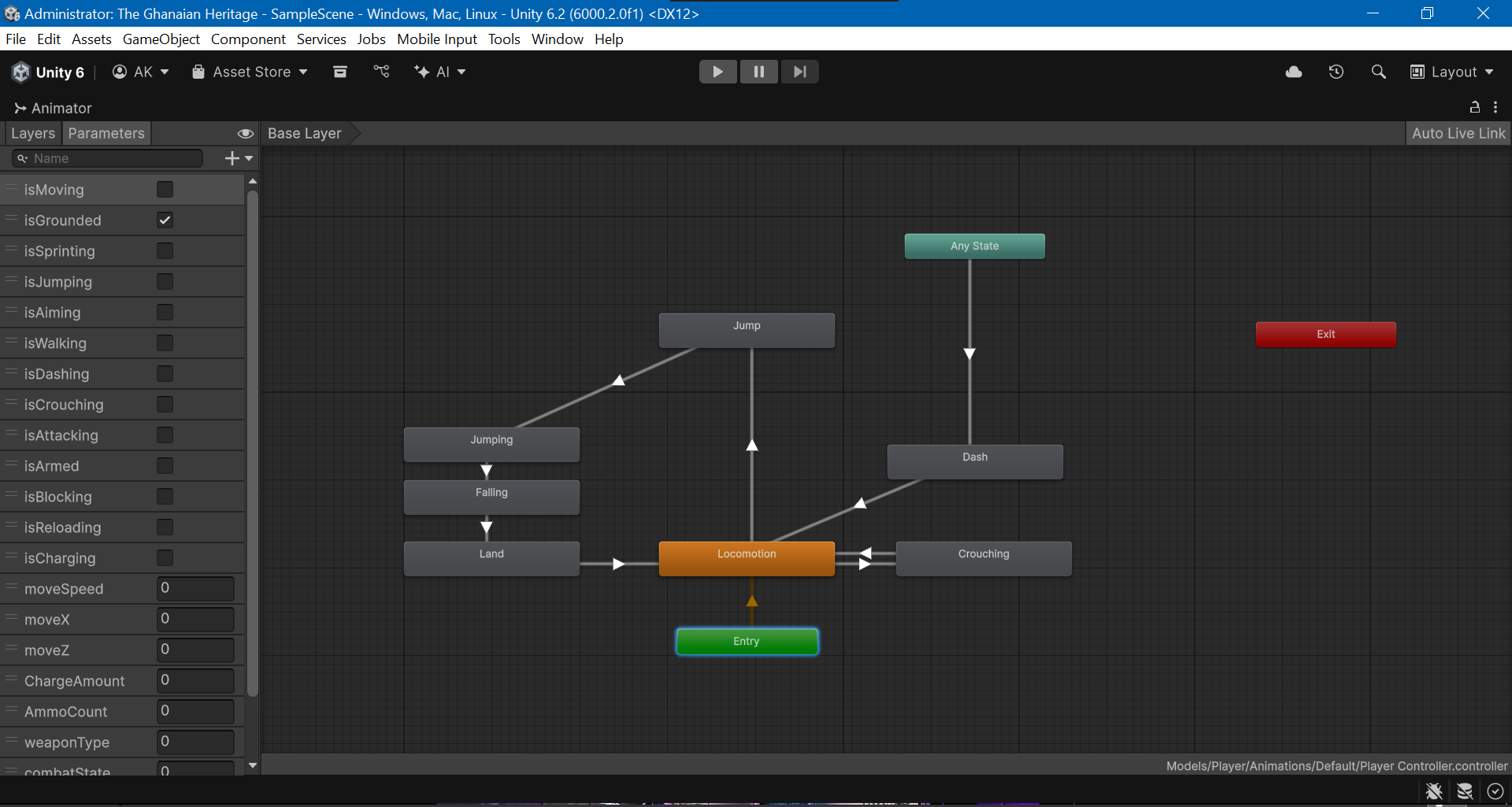
Task: Click the debugger bug icon in status bar
Action: 1434,791
